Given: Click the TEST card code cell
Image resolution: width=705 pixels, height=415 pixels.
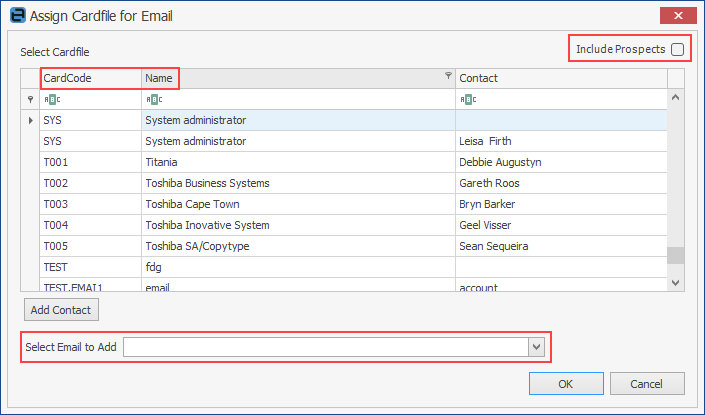Looking at the screenshot, I should [90, 267].
